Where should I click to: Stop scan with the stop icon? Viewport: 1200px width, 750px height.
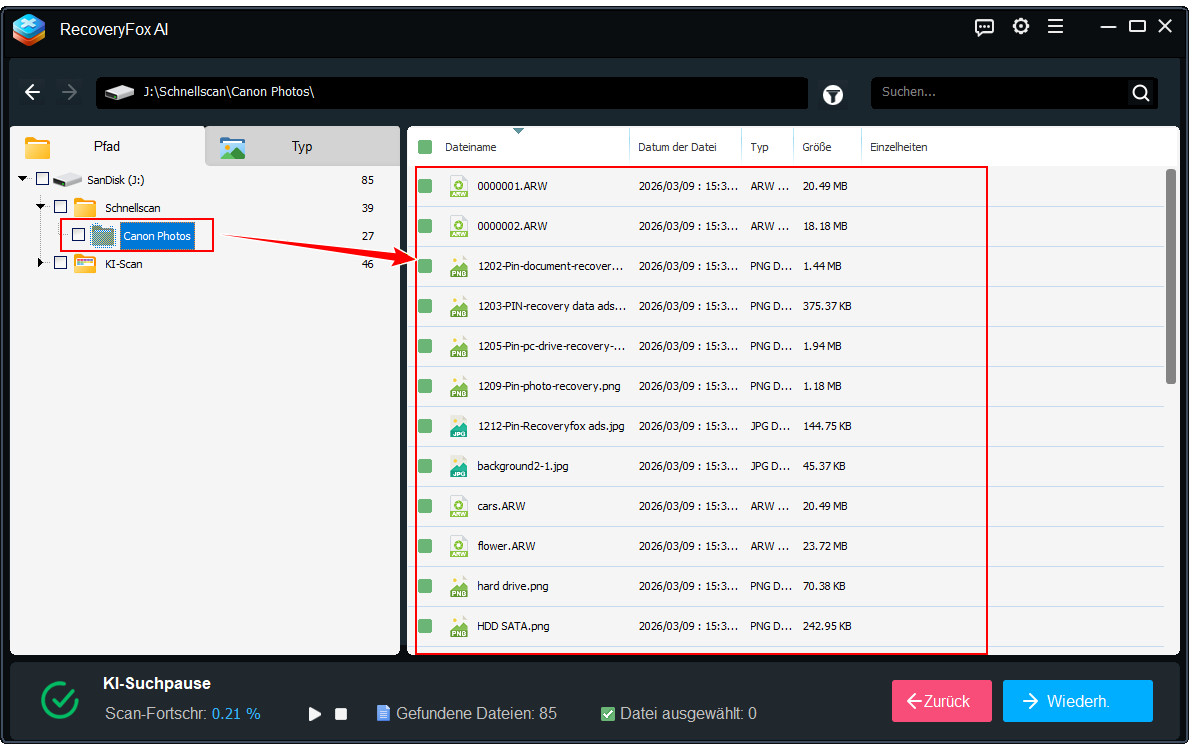(x=341, y=714)
